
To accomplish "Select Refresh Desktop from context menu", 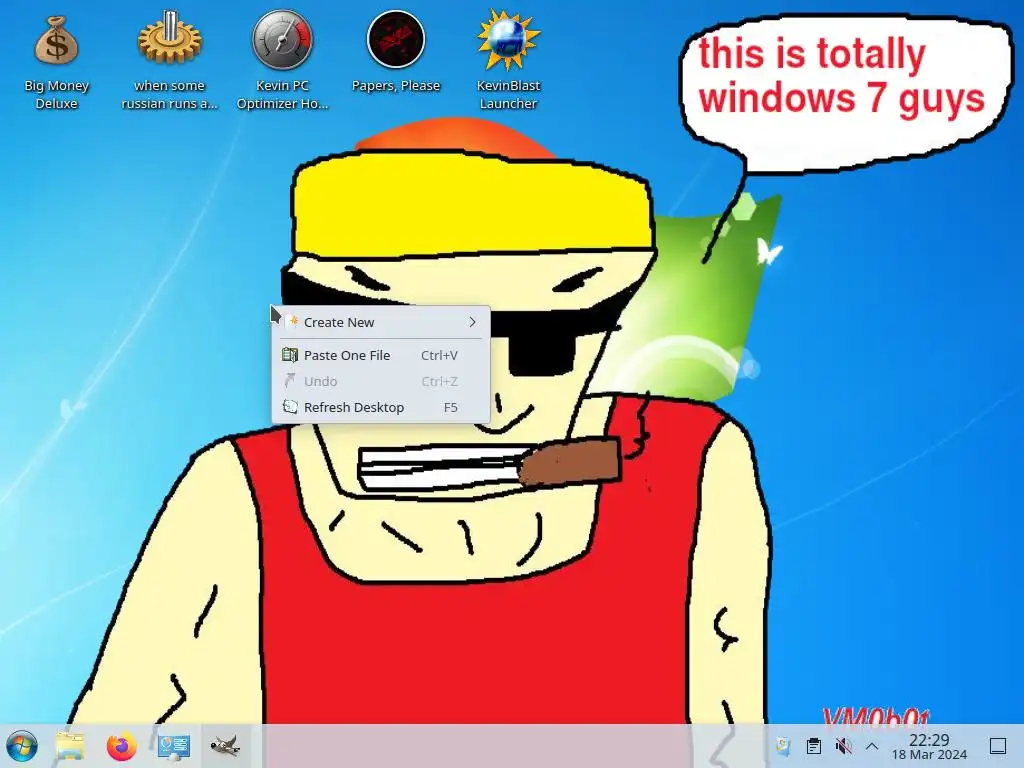I will click(381, 408).
